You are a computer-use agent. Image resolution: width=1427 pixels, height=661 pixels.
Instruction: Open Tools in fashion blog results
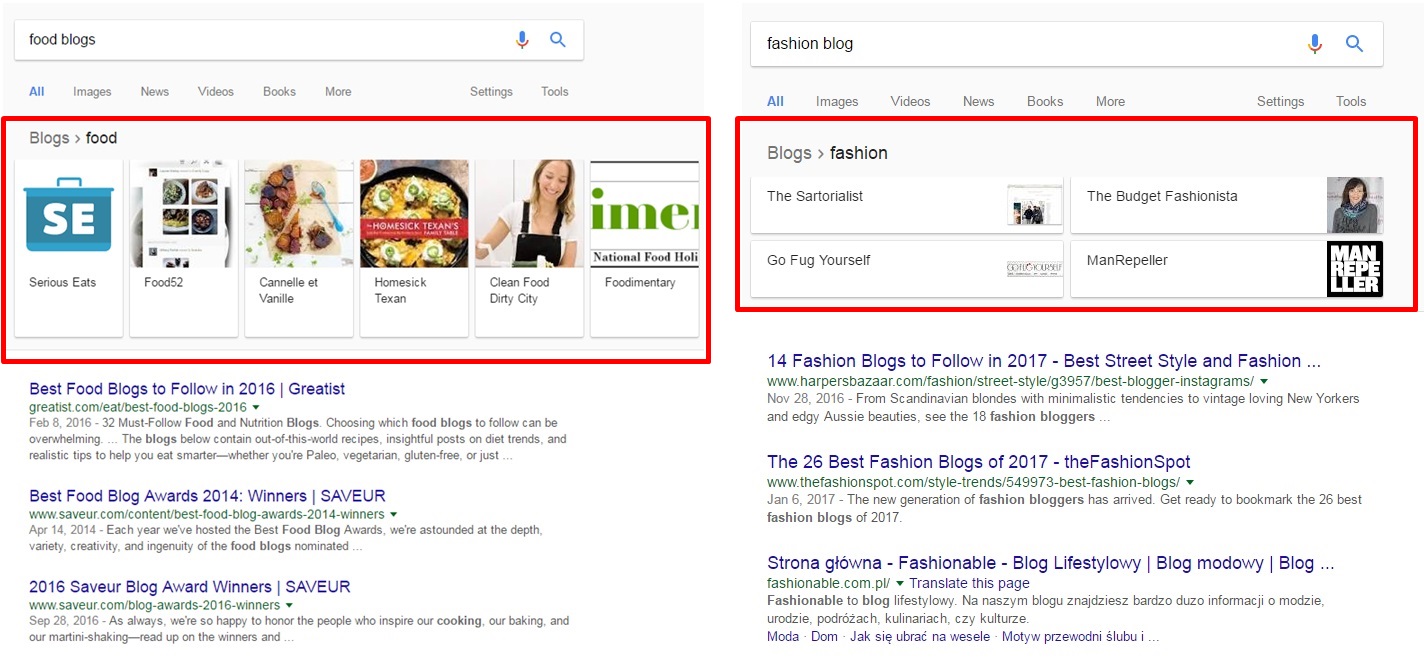pyautogui.click(x=1351, y=101)
